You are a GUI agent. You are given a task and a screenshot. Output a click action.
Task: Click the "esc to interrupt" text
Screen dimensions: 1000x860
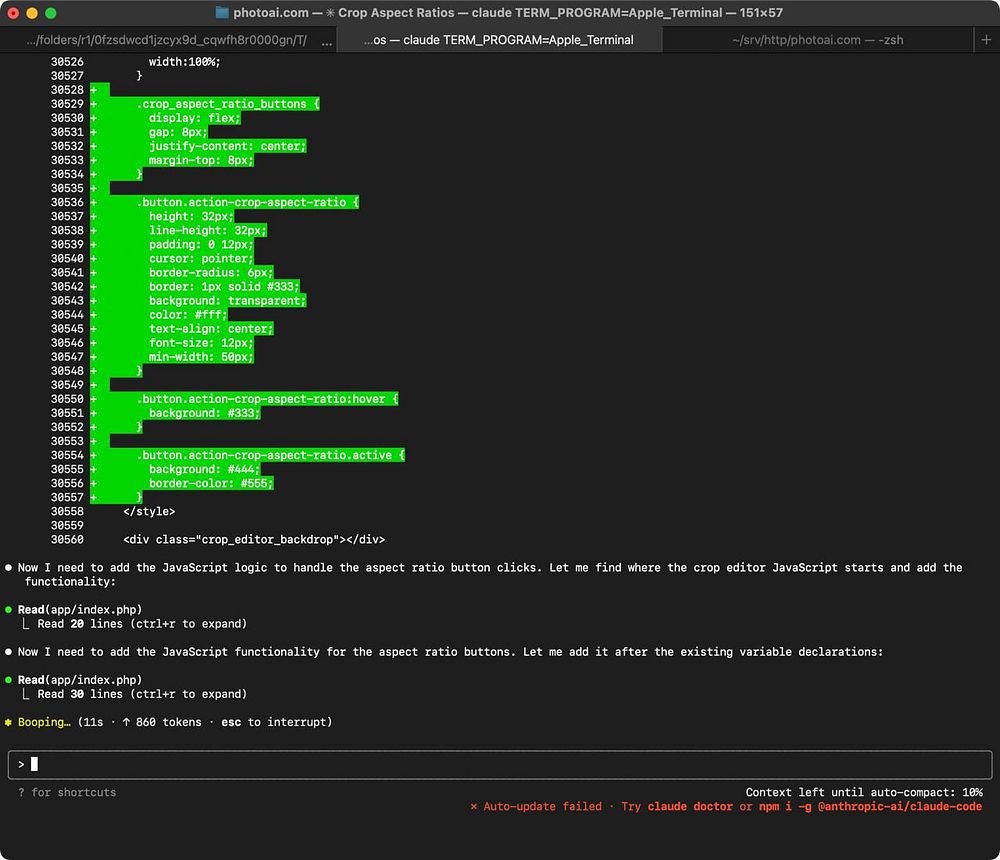pos(276,722)
